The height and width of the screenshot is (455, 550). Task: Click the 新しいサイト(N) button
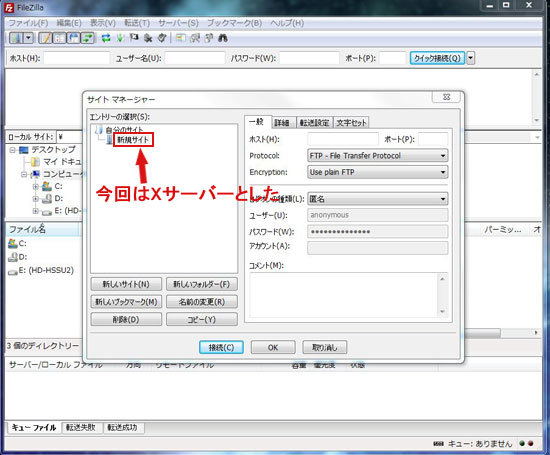point(126,284)
